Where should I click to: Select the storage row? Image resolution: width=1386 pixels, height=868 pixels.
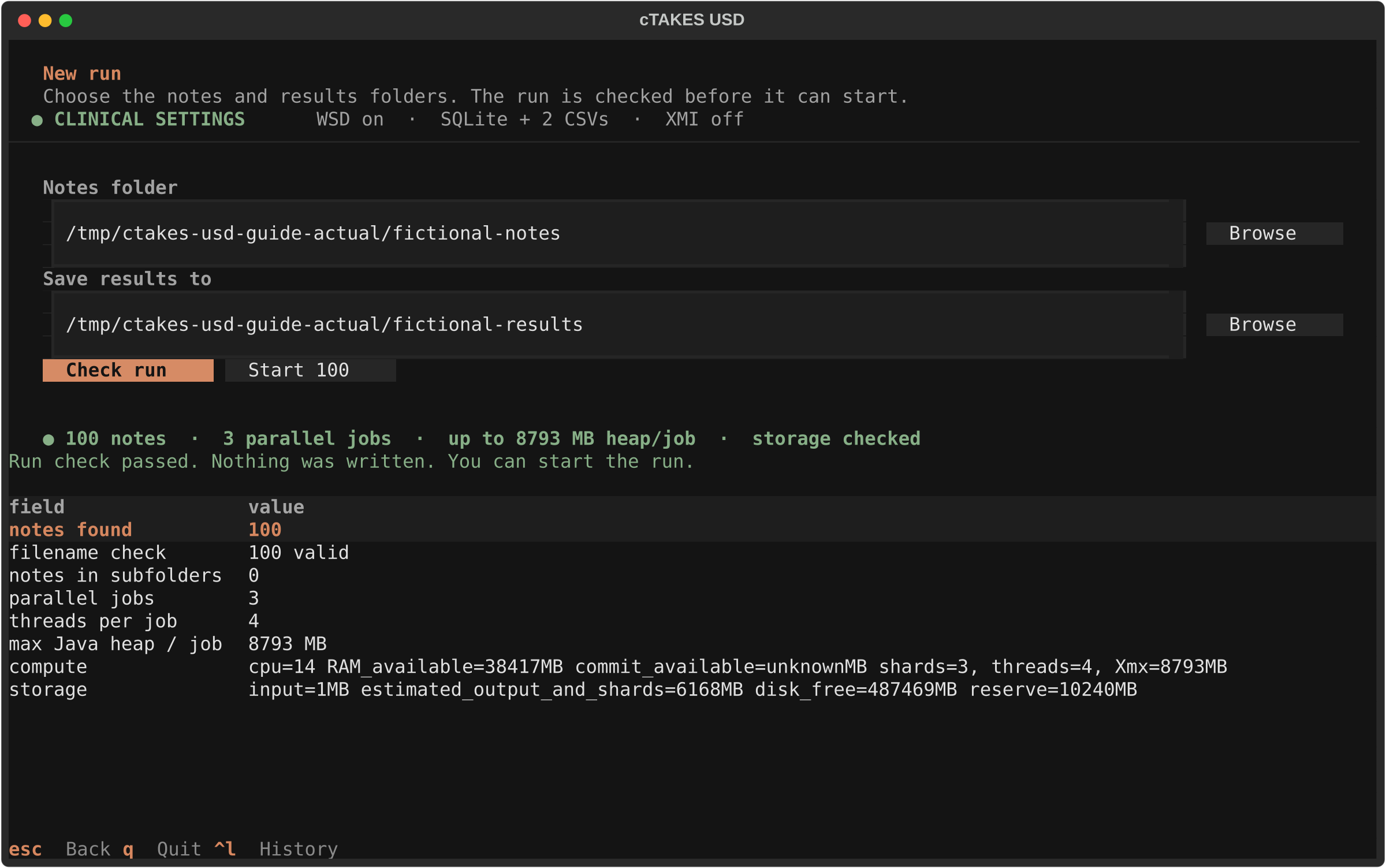tap(692, 690)
